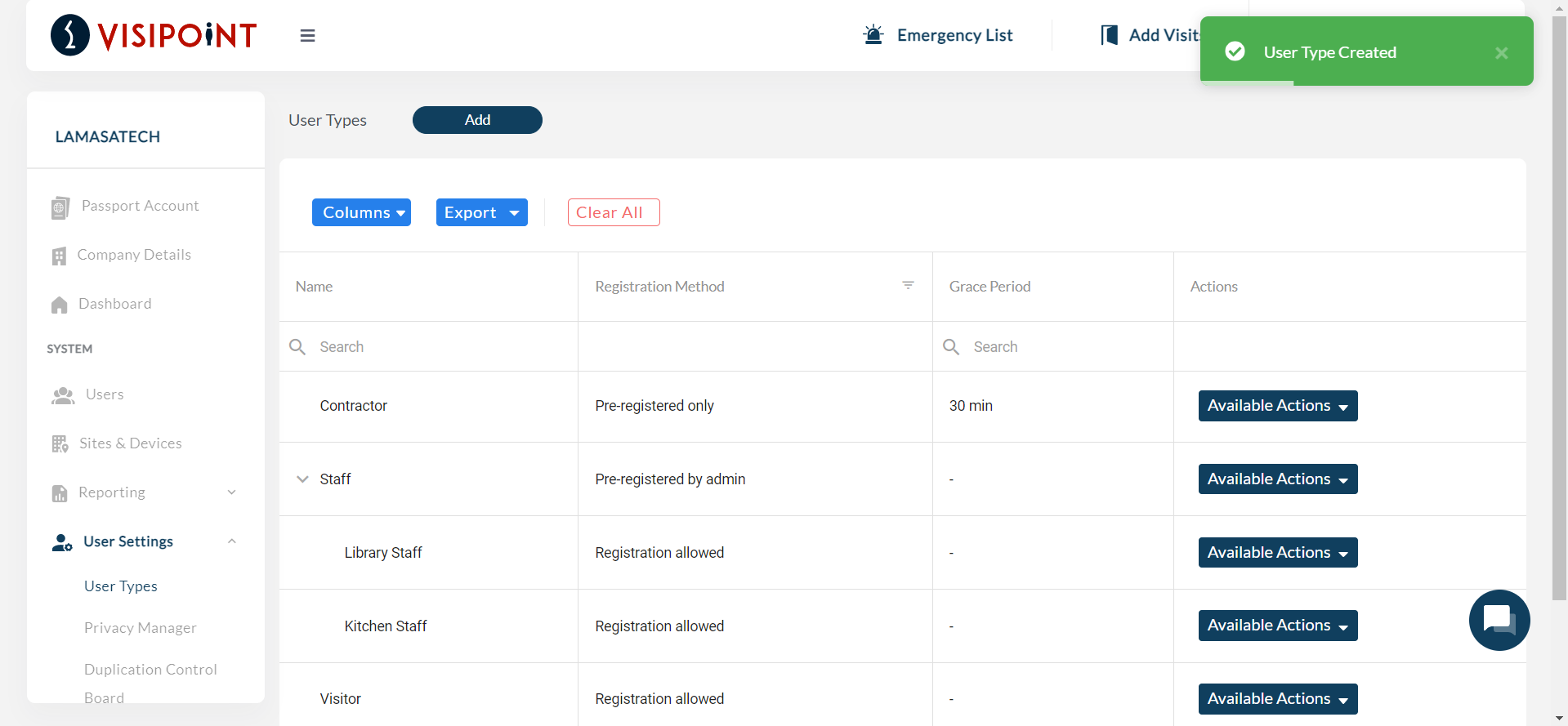This screenshot has width=1568, height=726.
Task: Toggle the hamburger sidebar menu
Action: pos(307,36)
